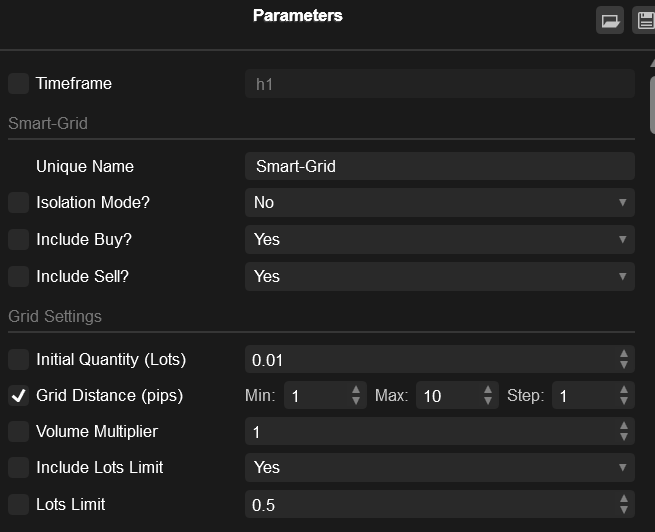
Task: Expand the Include Sell? dropdown
Action: coord(439,276)
